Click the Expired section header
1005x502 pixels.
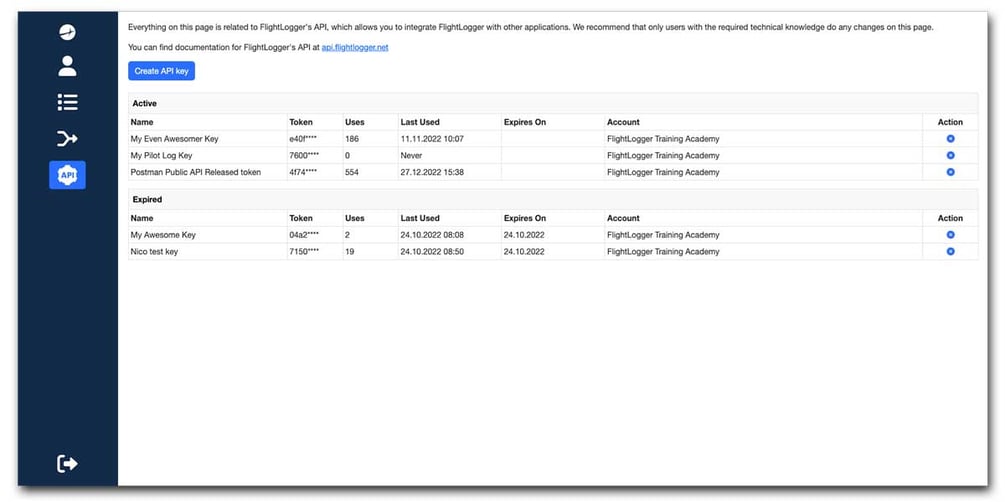pyautogui.click(x=552, y=199)
